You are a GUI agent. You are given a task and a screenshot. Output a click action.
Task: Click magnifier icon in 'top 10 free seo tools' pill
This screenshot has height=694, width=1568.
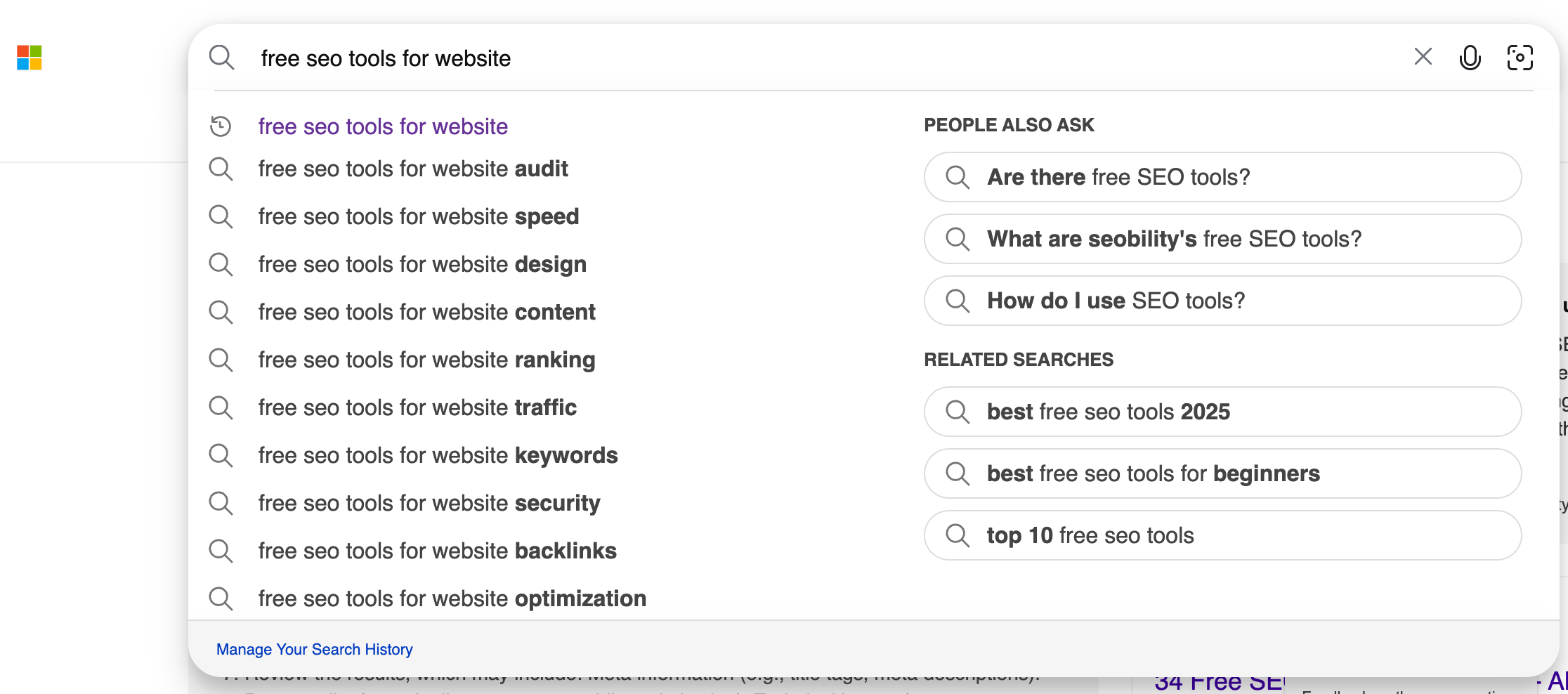[x=958, y=535]
